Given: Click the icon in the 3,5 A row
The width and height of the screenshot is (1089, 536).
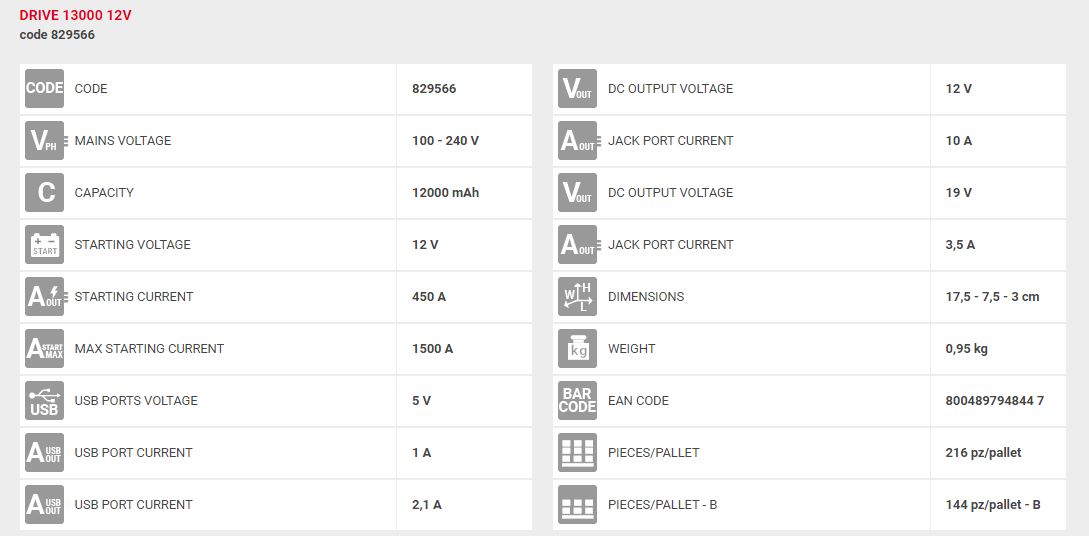Looking at the screenshot, I should 577,245.
